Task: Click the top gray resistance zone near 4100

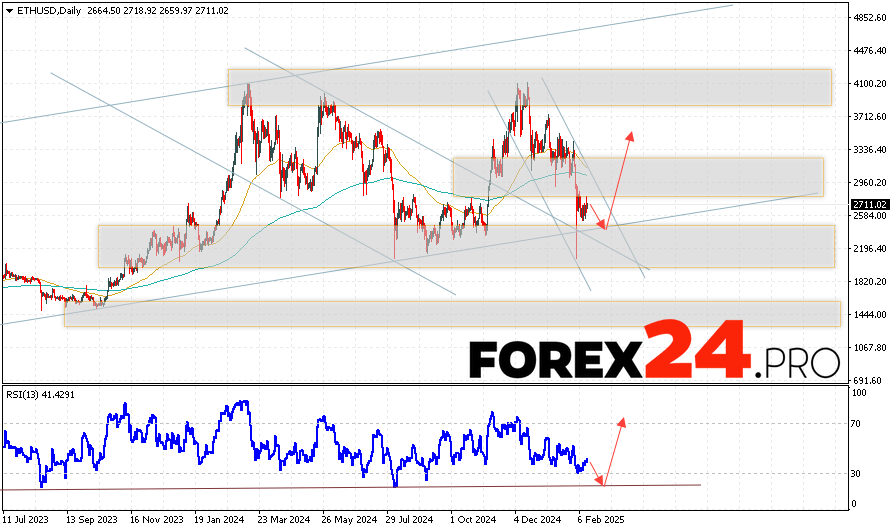Action: pos(529,87)
